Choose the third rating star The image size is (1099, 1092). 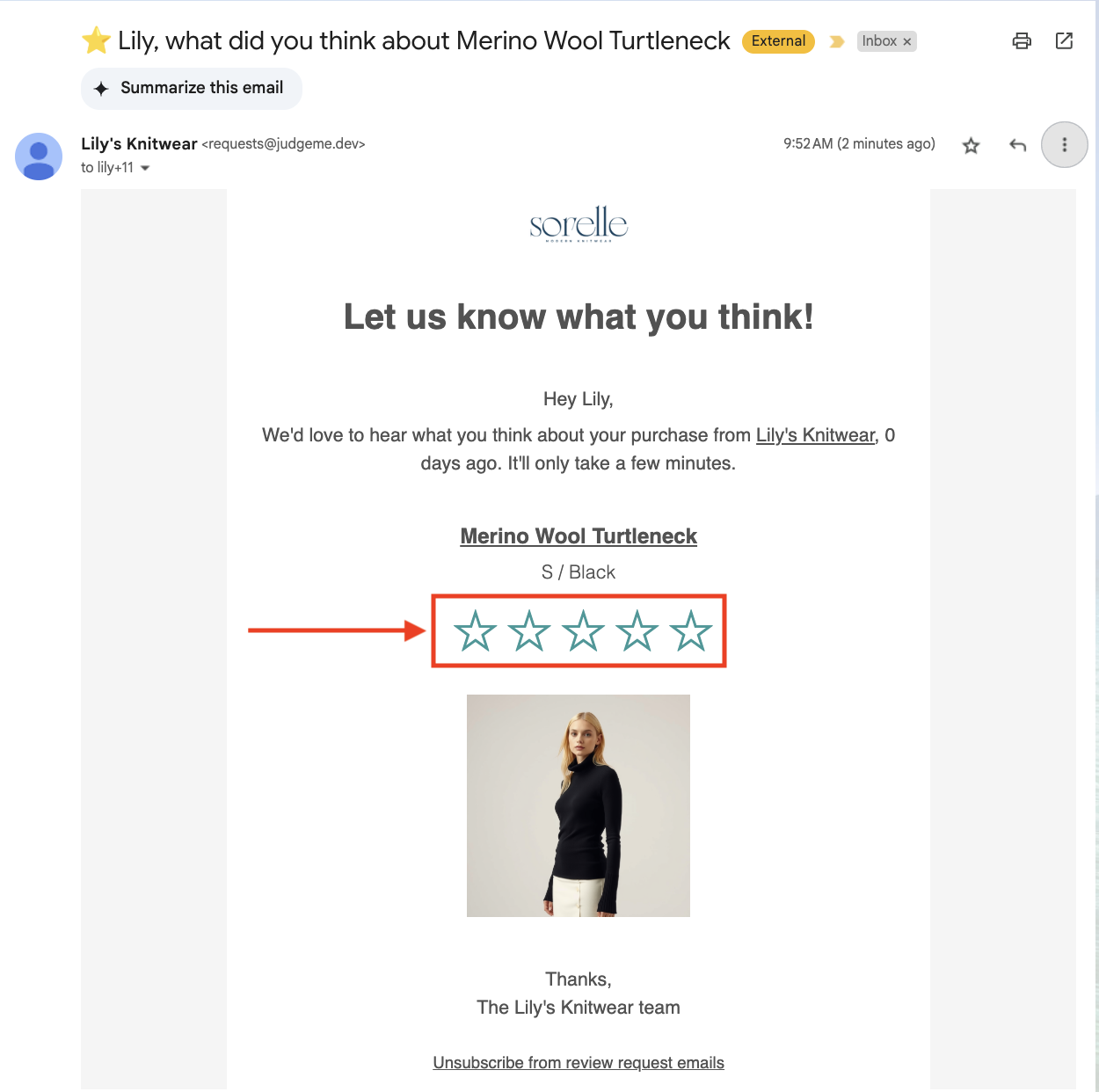(x=583, y=631)
